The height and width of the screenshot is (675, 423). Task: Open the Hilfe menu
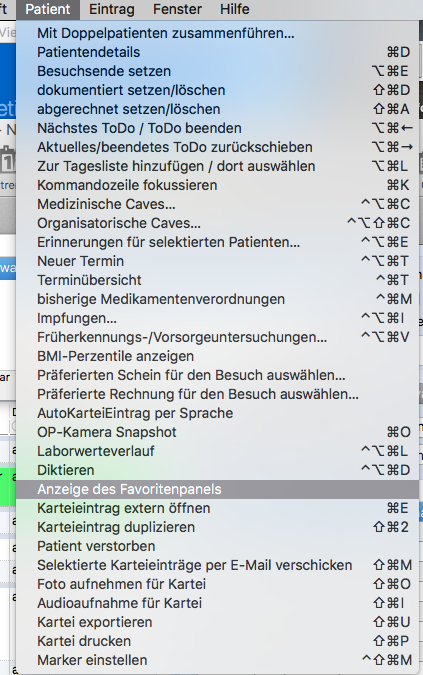(235, 9)
